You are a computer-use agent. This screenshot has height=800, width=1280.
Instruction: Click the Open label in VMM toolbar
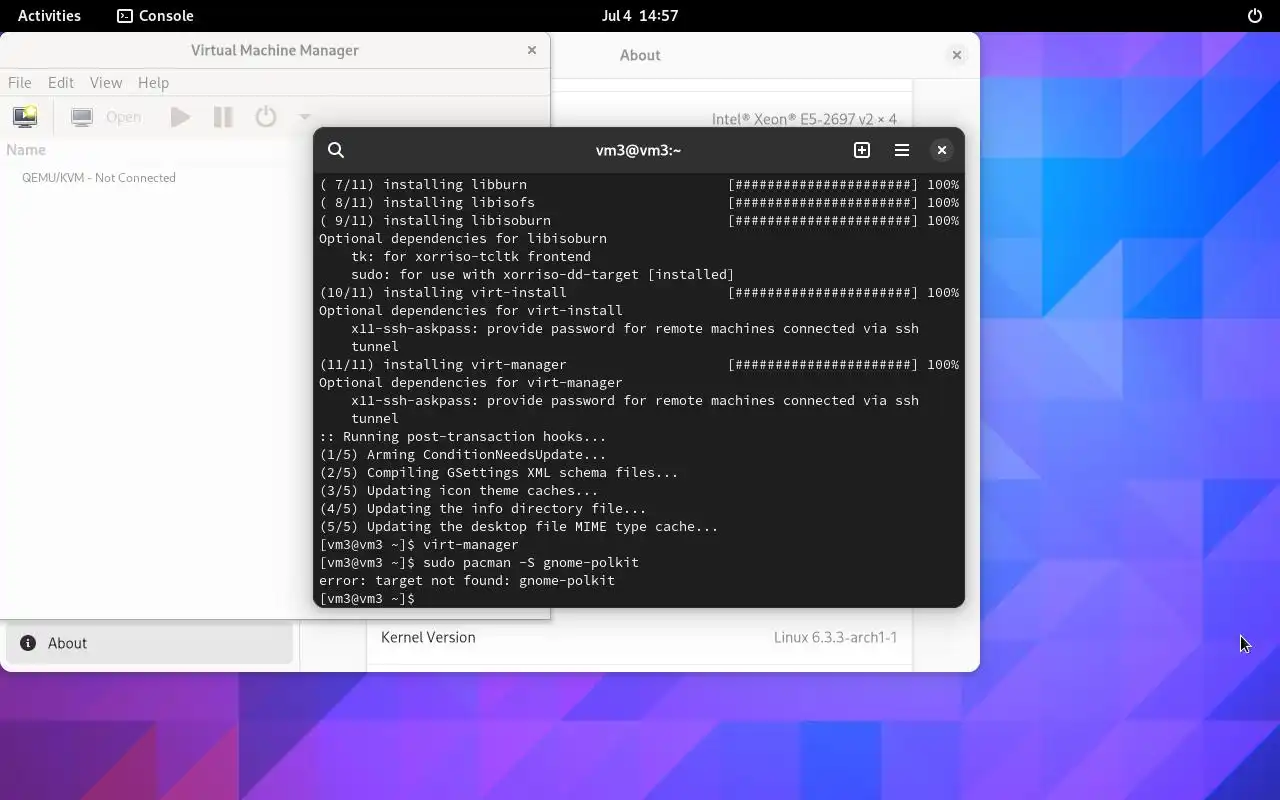coord(123,117)
